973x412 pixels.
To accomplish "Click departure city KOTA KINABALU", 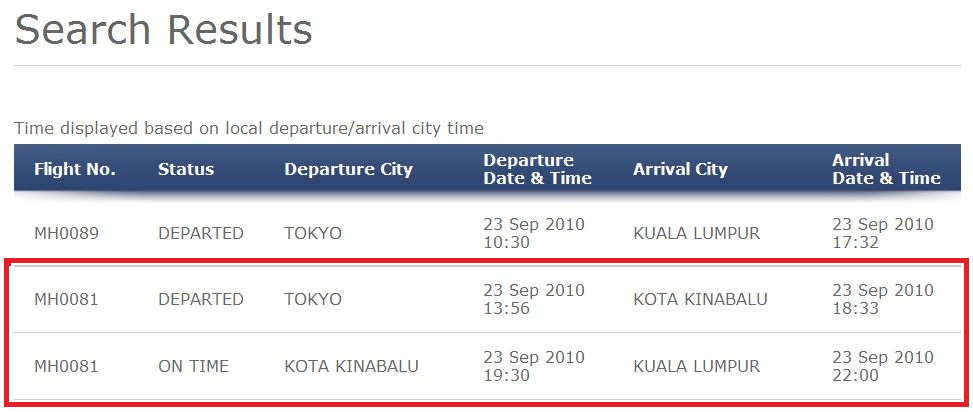I will click(x=351, y=367).
